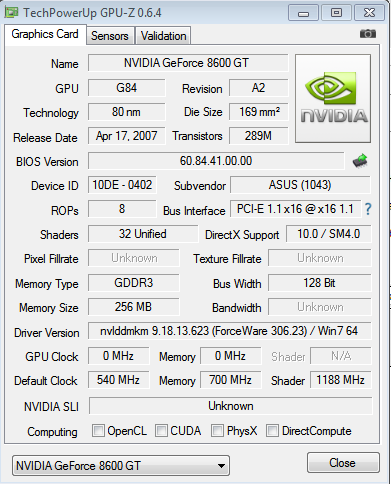Select the Technology value 80 nm

pos(127,112)
